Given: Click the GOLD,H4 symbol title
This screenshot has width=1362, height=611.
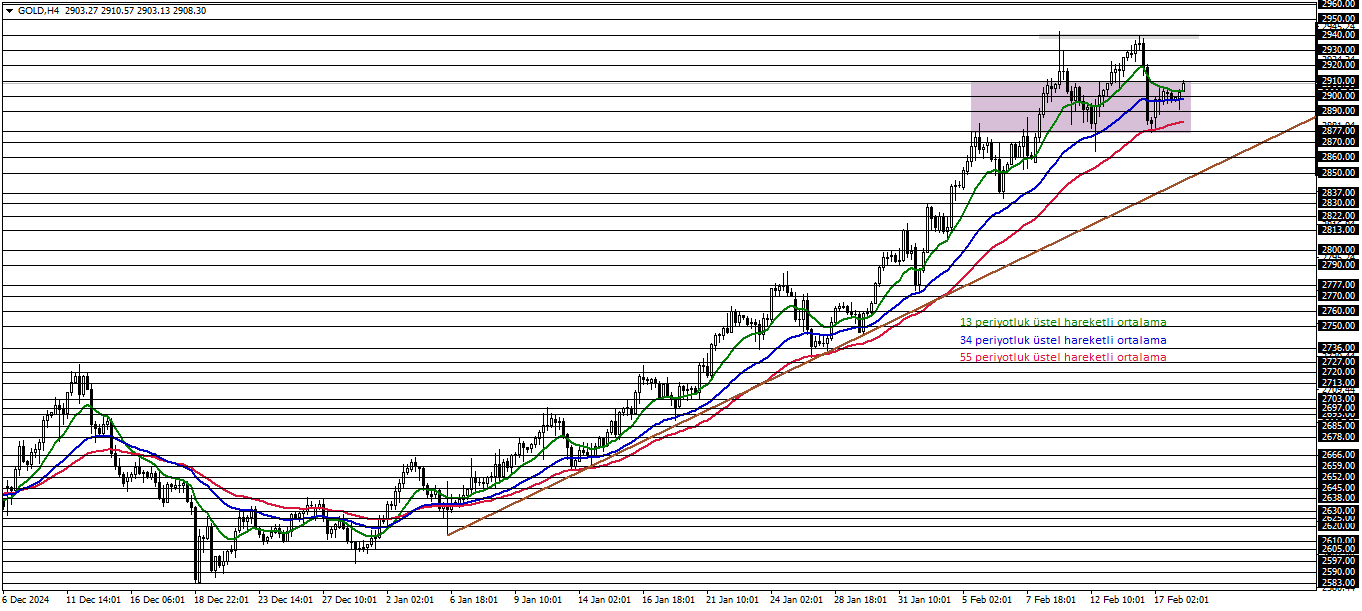Looking at the screenshot, I should 38,10.
